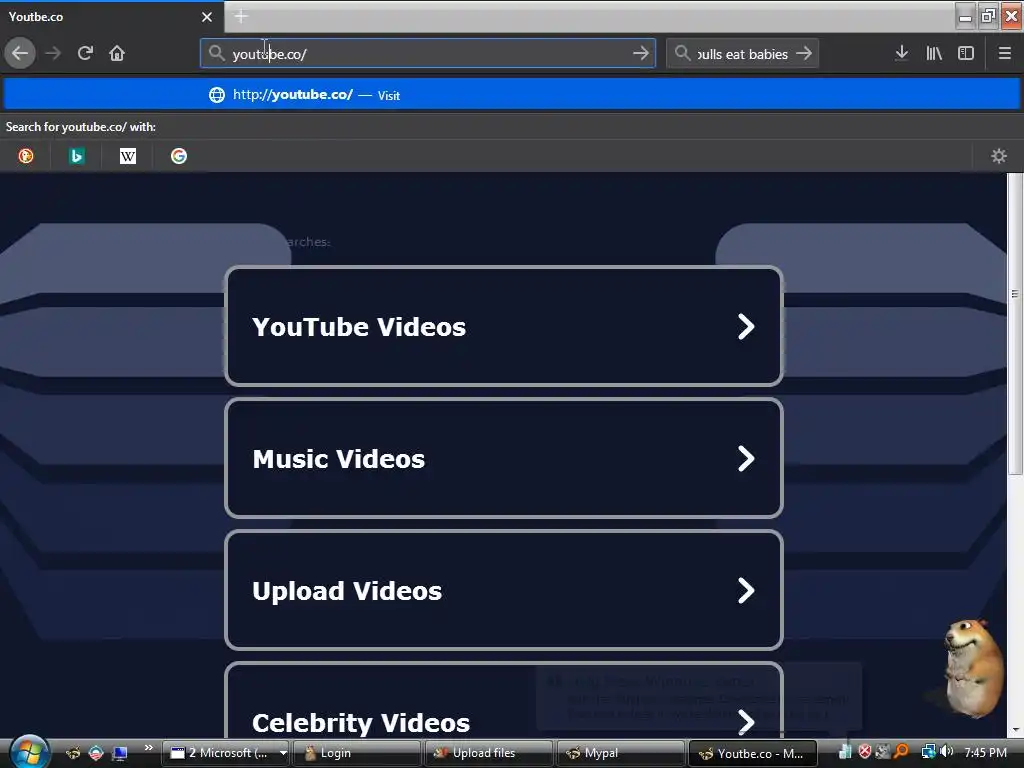Click the forward navigation arrow
The width and height of the screenshot is (1024, 768).
pyautogui.click(x=53, y=53)
